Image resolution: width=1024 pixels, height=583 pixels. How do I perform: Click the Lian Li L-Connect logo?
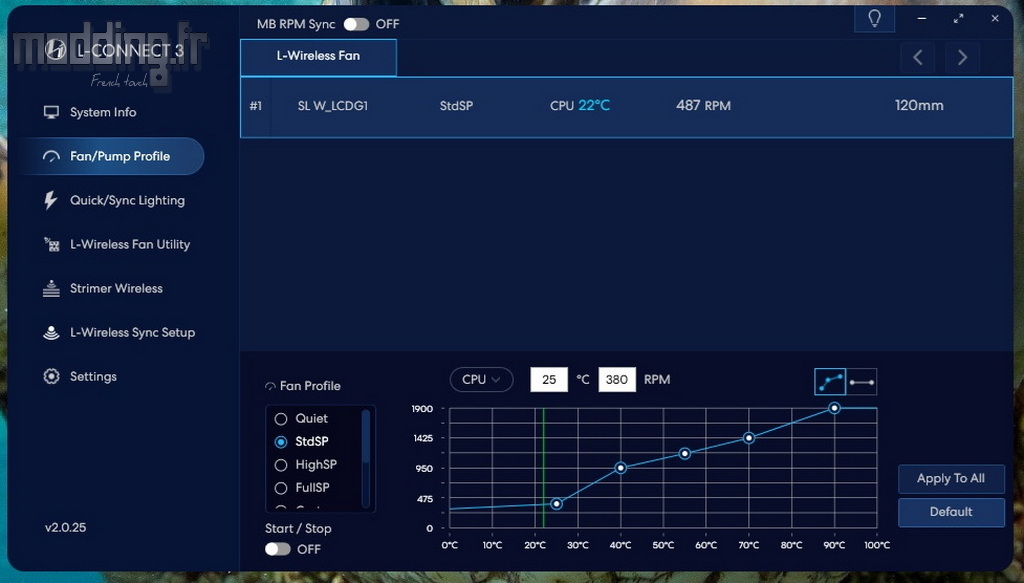[56, 50]
